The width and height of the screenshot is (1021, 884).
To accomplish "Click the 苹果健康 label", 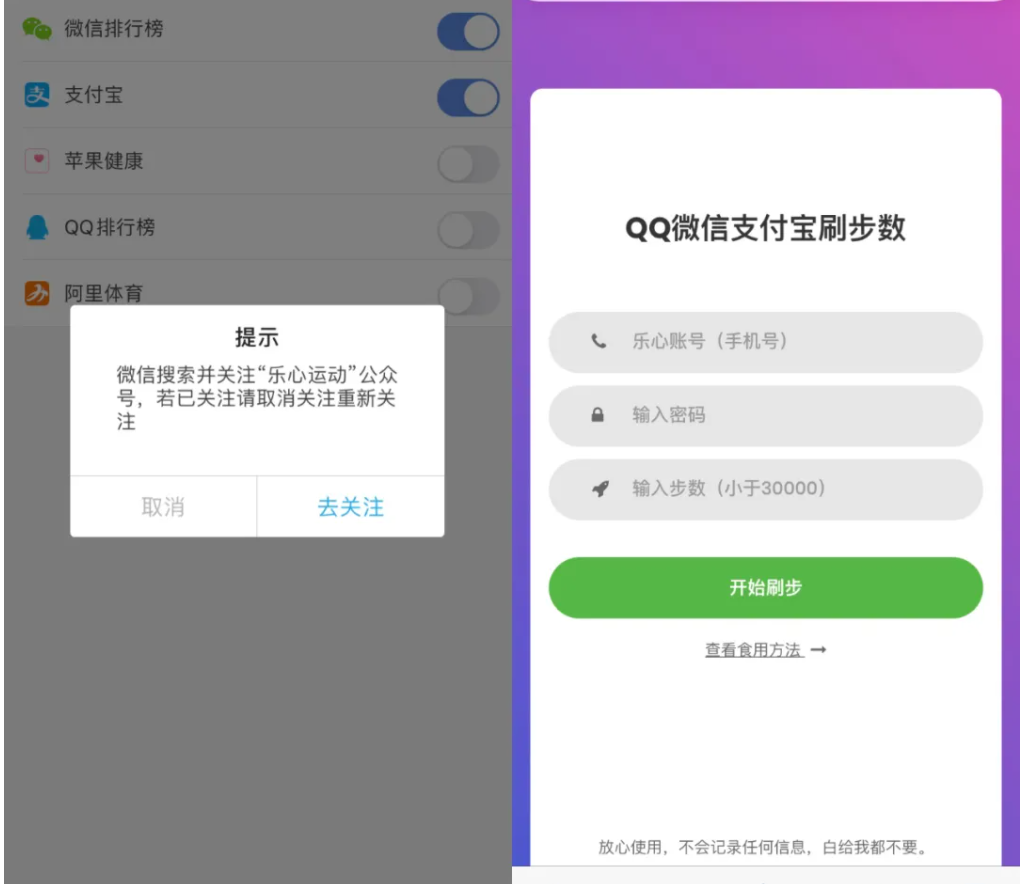I will [104, 161].
